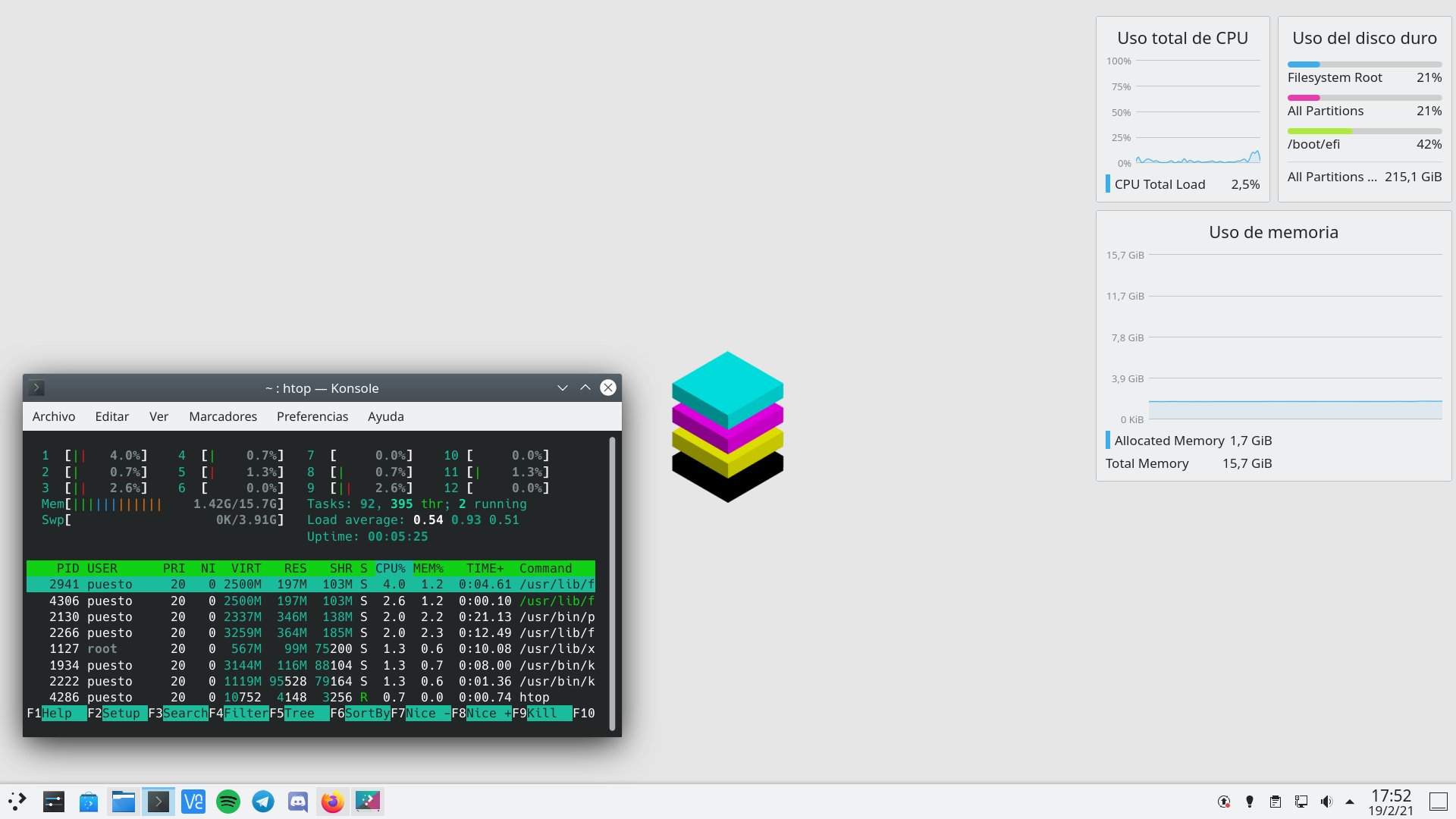Launch Spotify from the taskbar
The height and width of the screenshot is (819, 1456).
click(228, 802)
